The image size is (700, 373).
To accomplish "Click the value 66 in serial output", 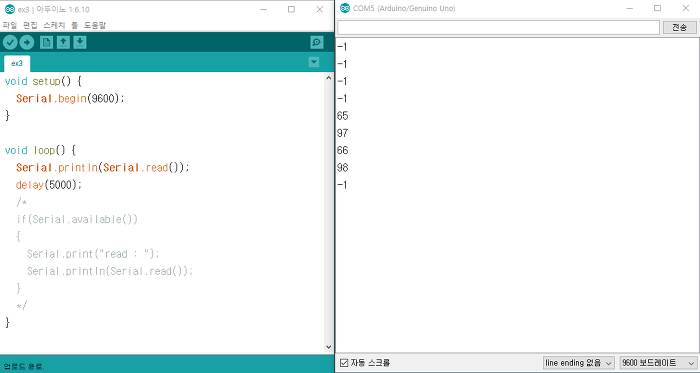I will 342,150.
